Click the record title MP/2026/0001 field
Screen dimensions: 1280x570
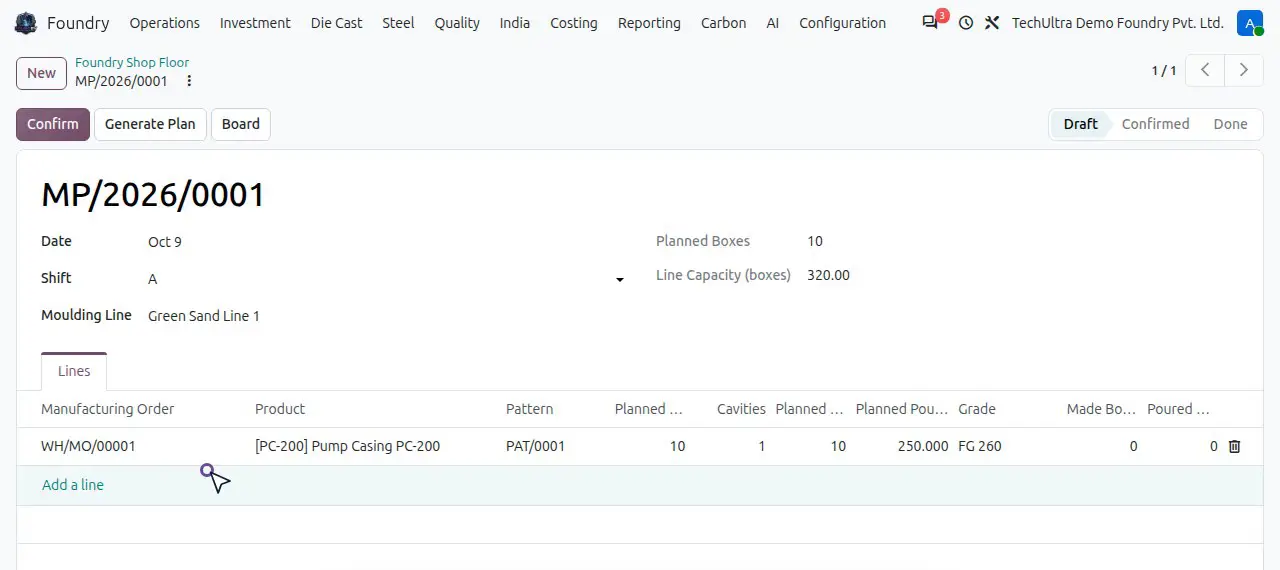coord(153,194)
